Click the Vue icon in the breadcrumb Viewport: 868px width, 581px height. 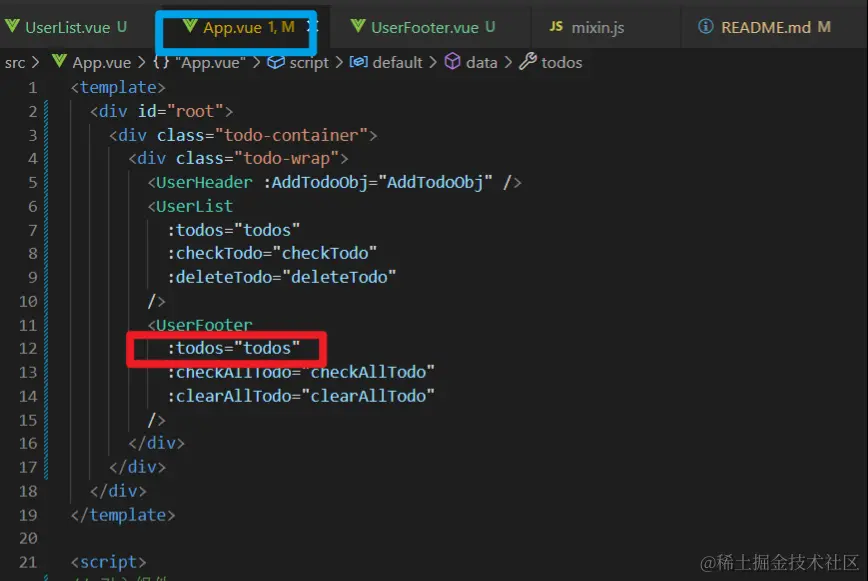click(59, 61)
